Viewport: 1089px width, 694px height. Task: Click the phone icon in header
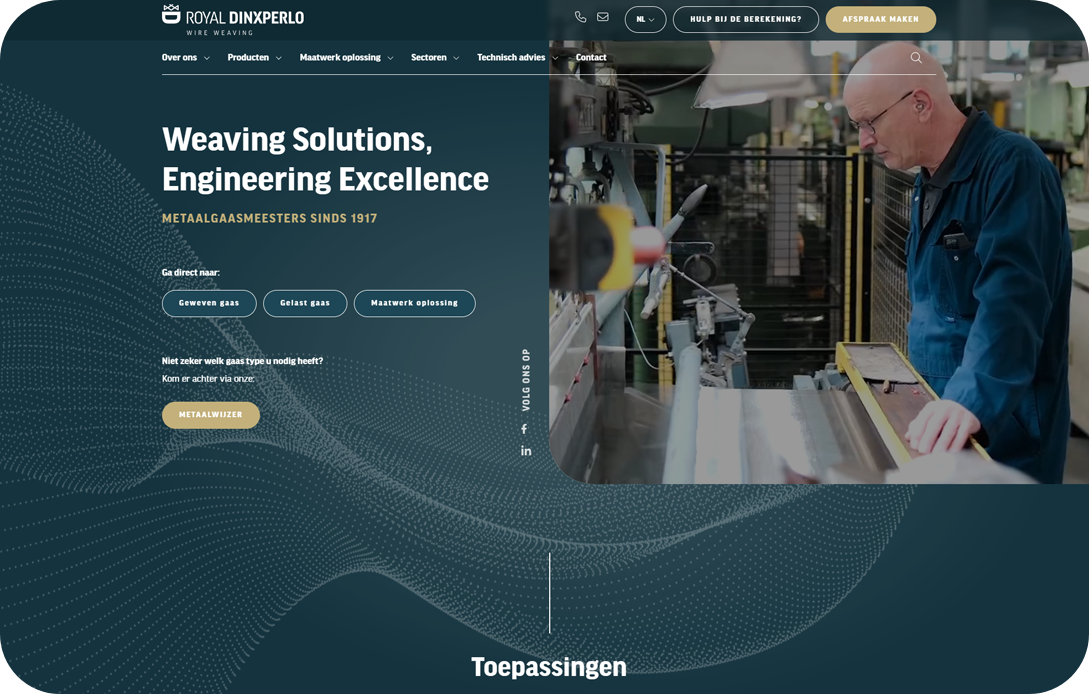click(581, 17)
